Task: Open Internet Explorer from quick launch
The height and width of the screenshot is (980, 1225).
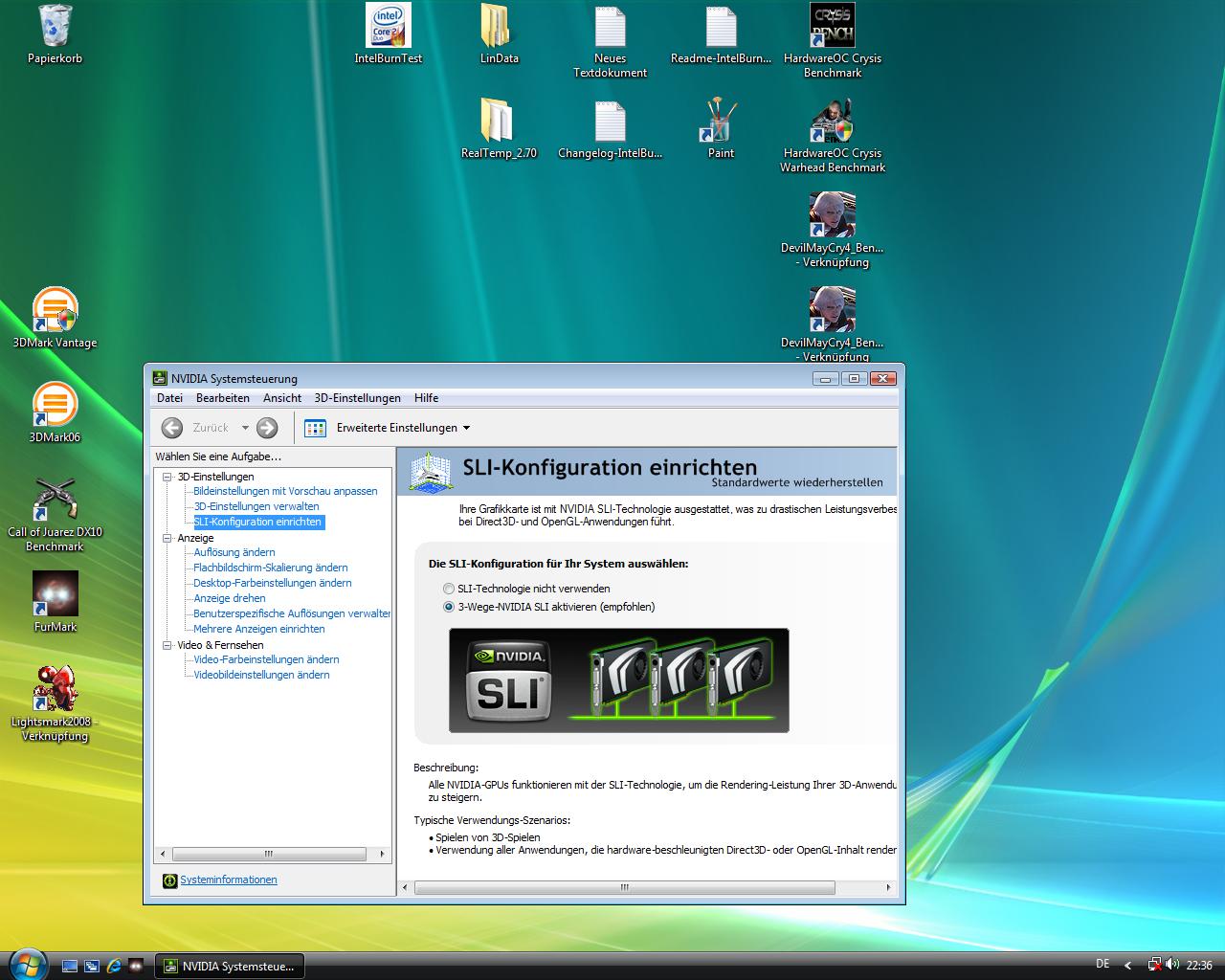Action: (115, 967)
